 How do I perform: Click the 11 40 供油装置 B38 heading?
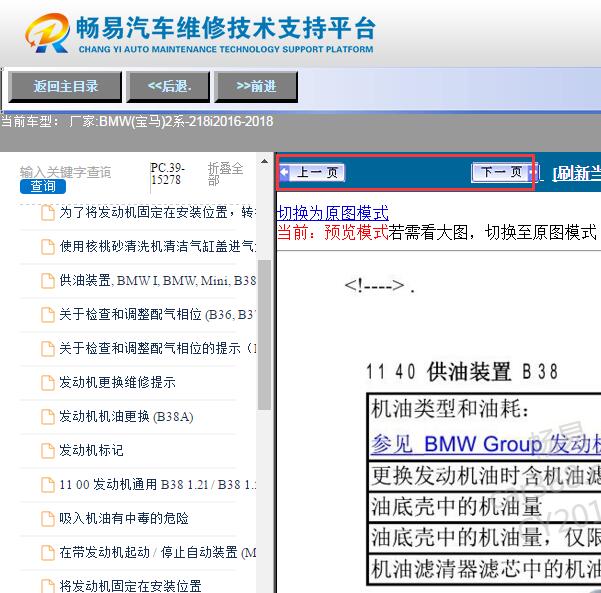[x=462, y=372]
